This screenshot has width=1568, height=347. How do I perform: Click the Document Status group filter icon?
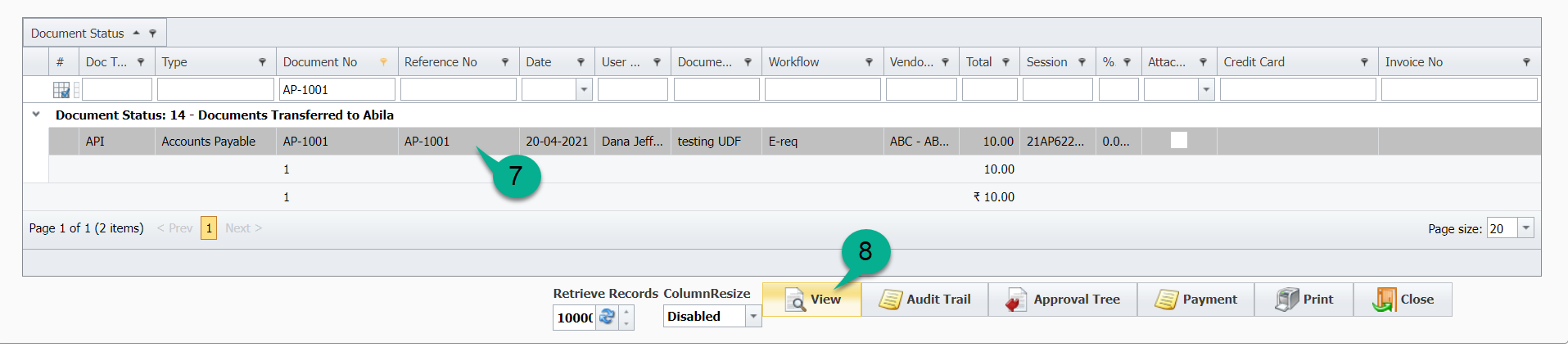coord(152,34)
